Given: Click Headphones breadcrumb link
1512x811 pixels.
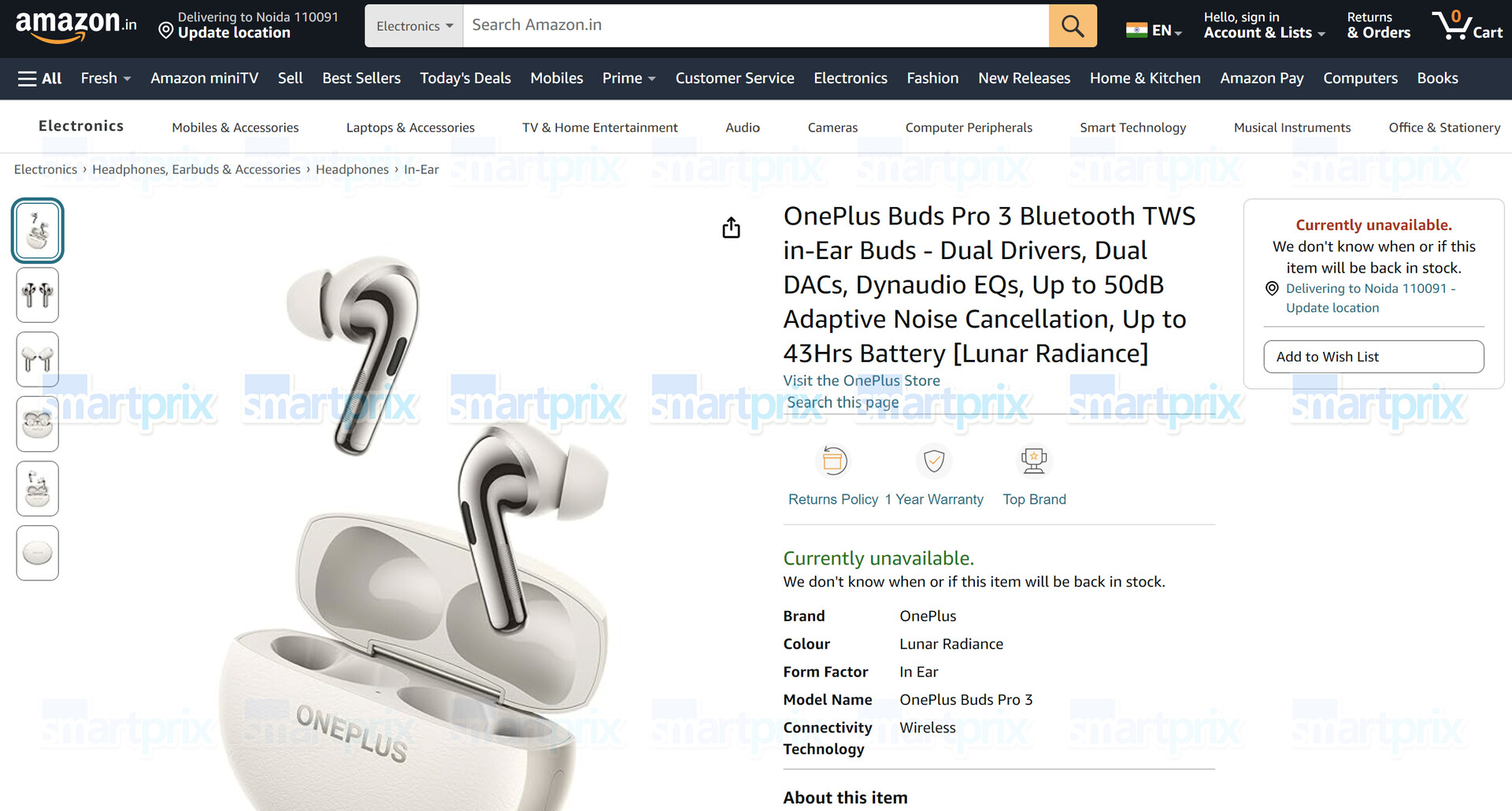Looking at the screenshot, I should tap(352, 170).
